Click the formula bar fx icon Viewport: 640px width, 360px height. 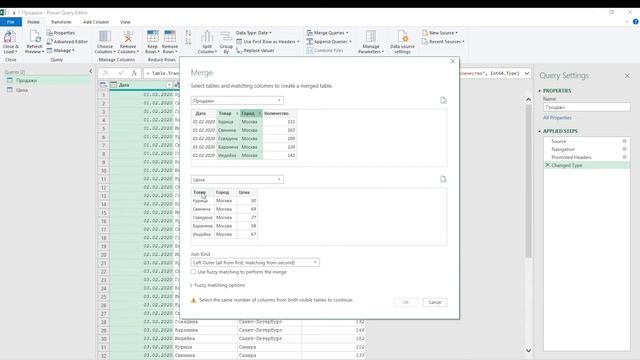[x=134, y=73]
